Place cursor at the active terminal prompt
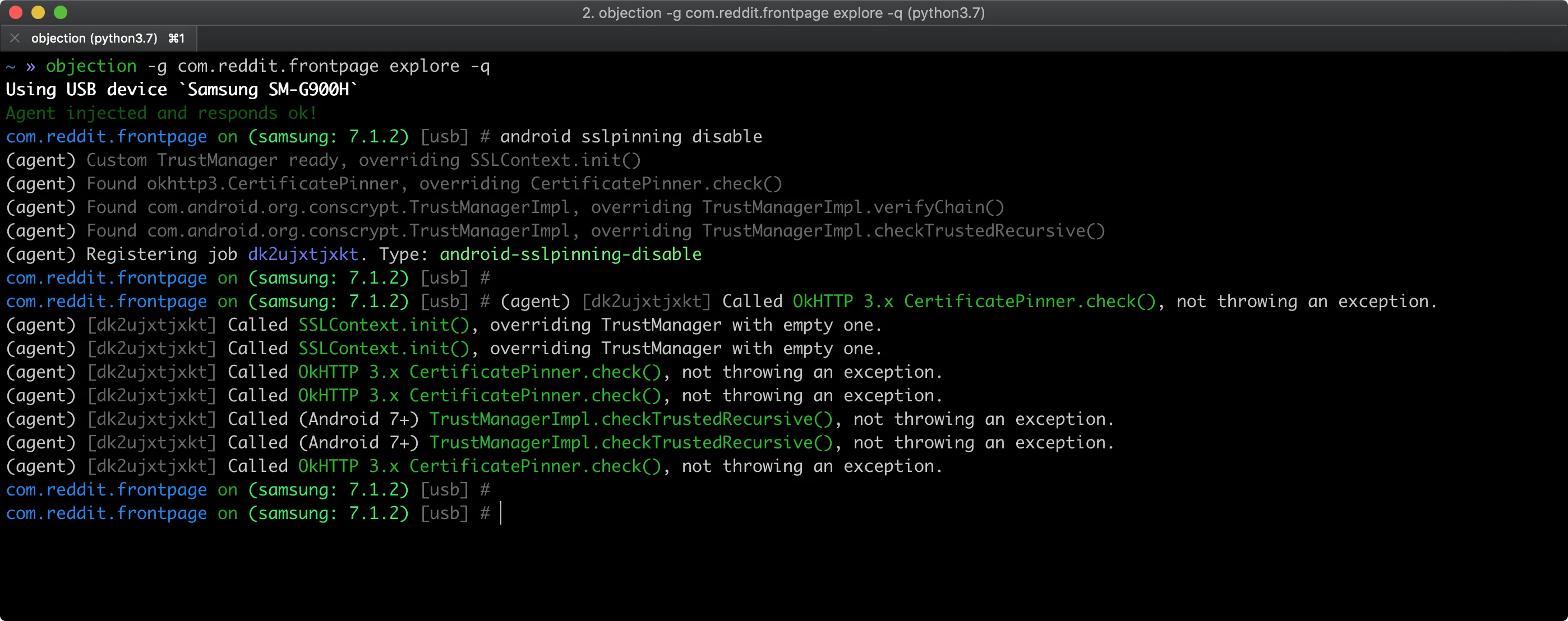The width and height of the screenshot is (1568, 621). tap(501, 513)
